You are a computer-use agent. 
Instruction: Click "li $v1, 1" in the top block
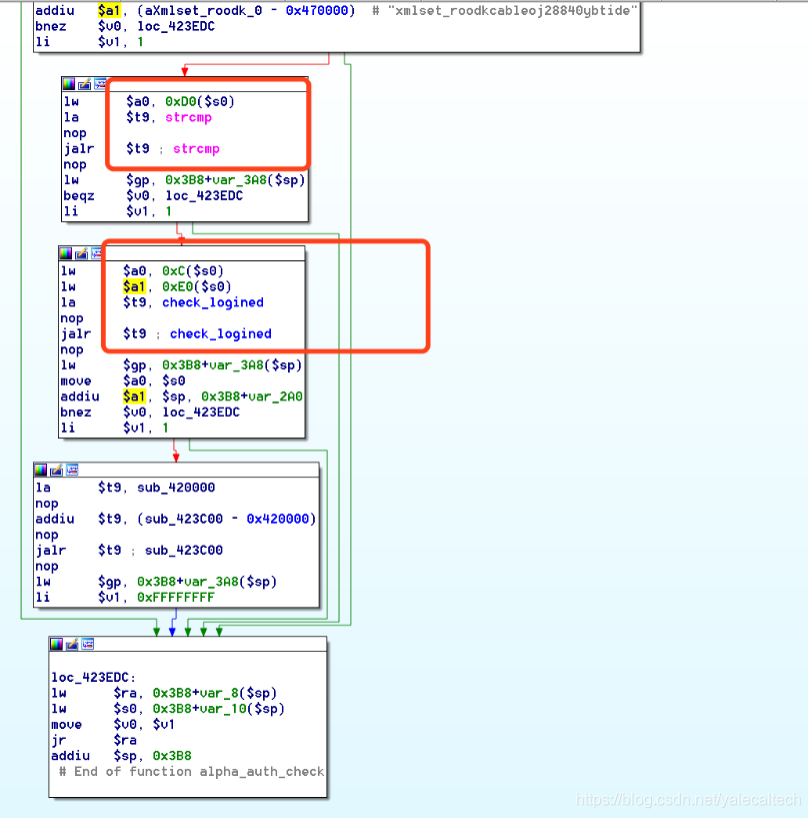[x=89, y=42]
